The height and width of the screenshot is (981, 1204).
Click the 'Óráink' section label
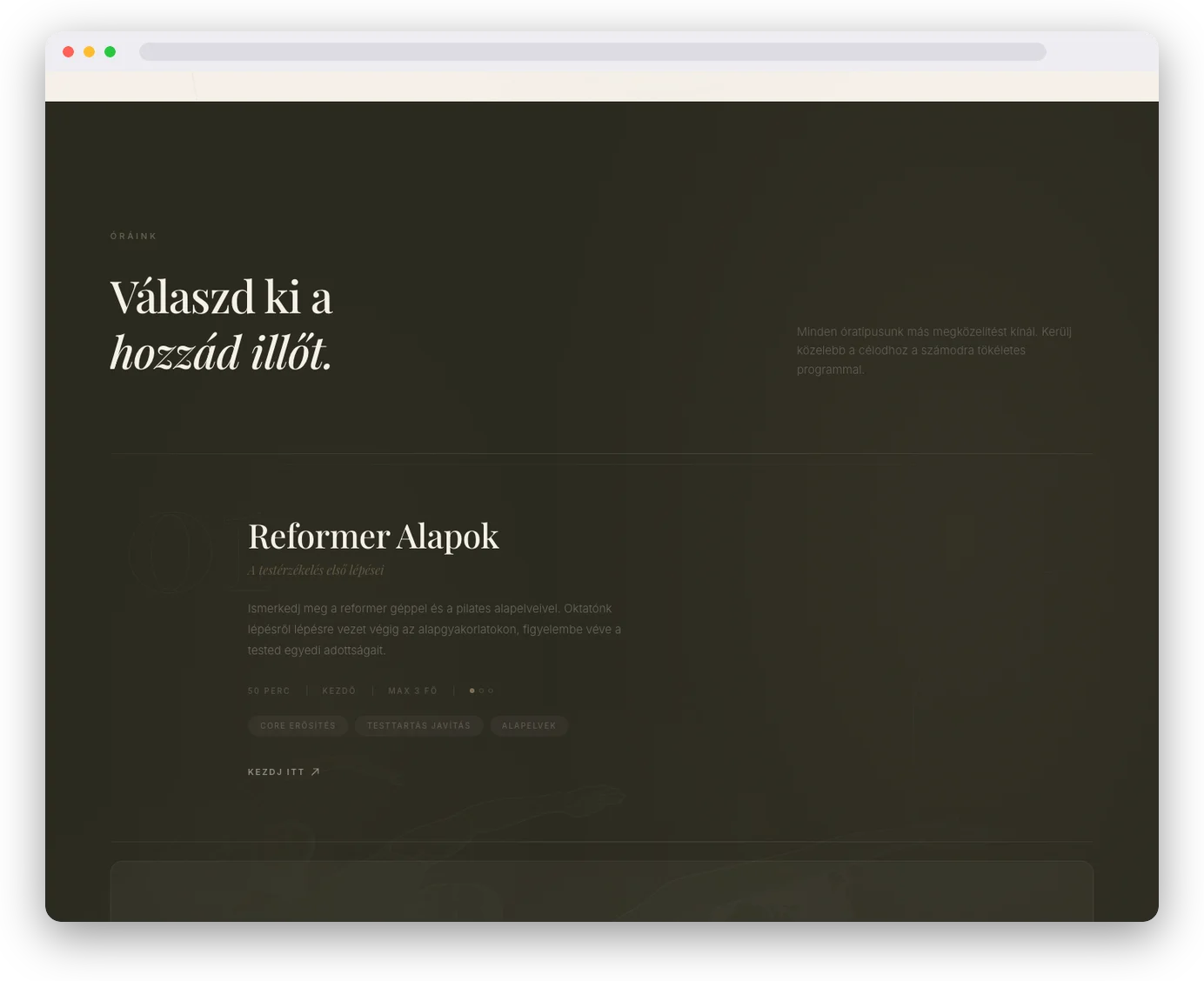(x=133, y=237)
